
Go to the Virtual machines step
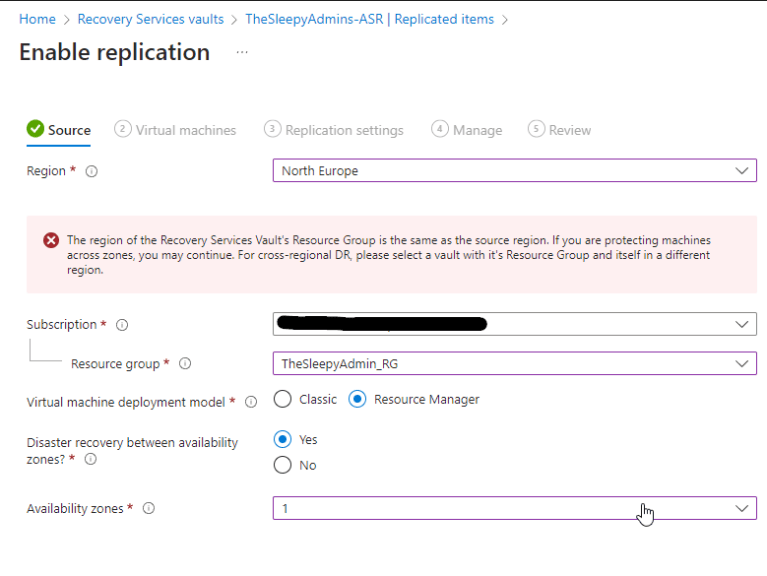point(175,130)
